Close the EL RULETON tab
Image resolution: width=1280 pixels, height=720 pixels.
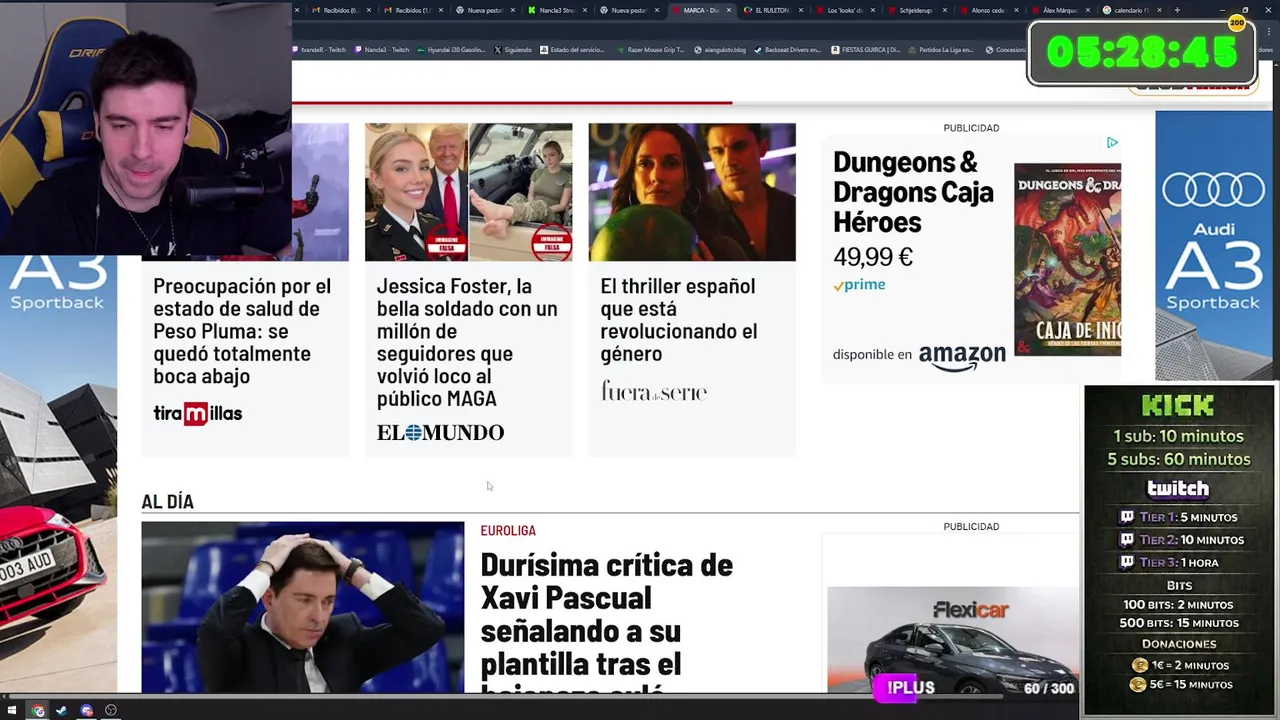click(x=801, y=10)
